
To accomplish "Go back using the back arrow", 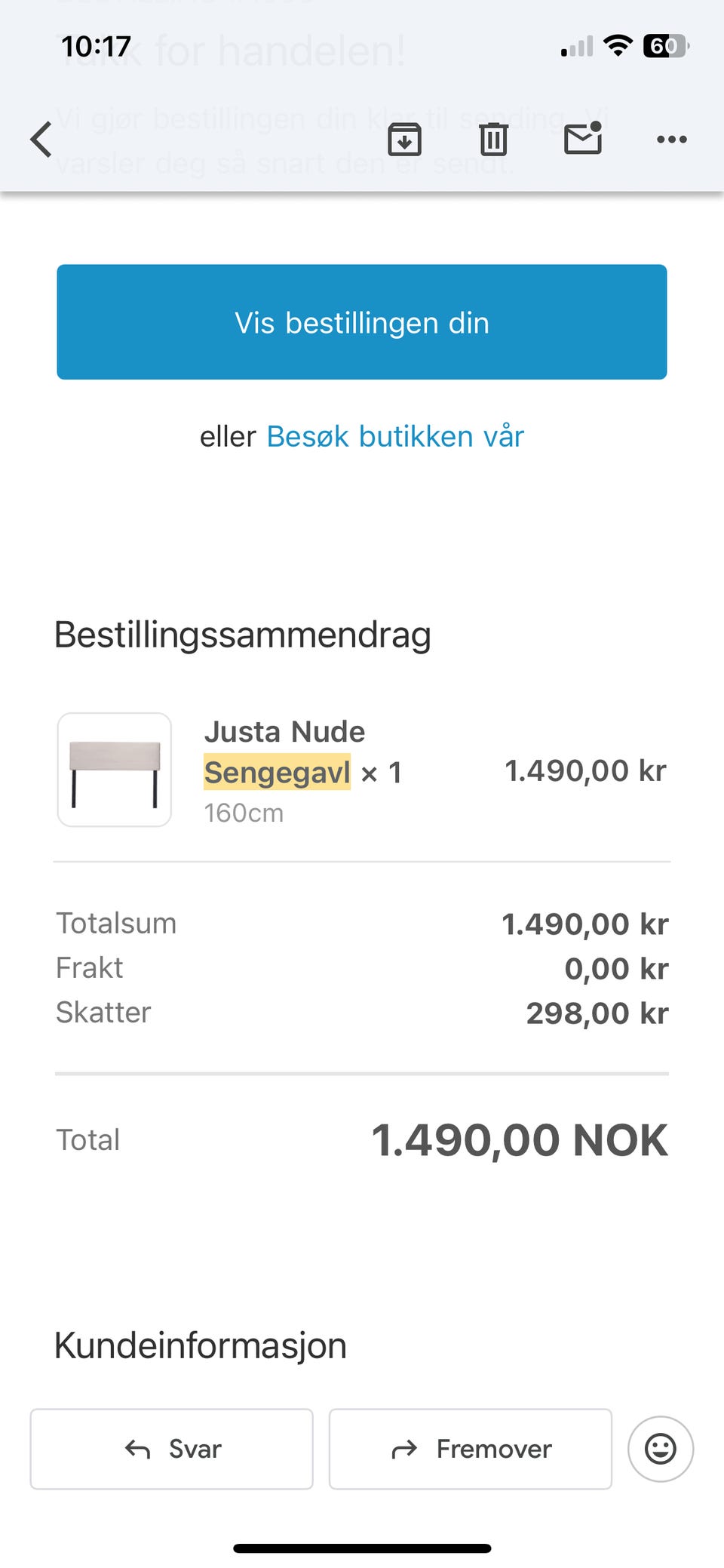I will point(42,140).
